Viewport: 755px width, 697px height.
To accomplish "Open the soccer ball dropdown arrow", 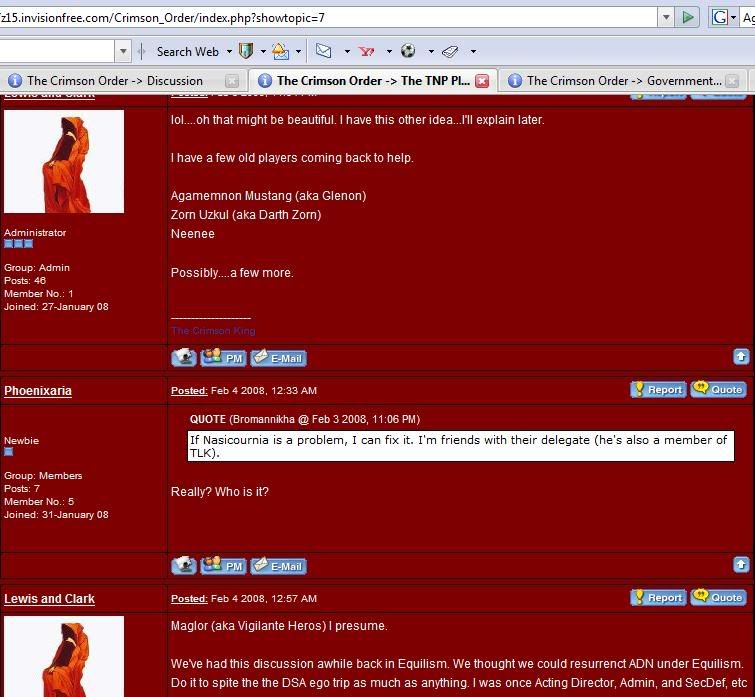I will [431, 52].
